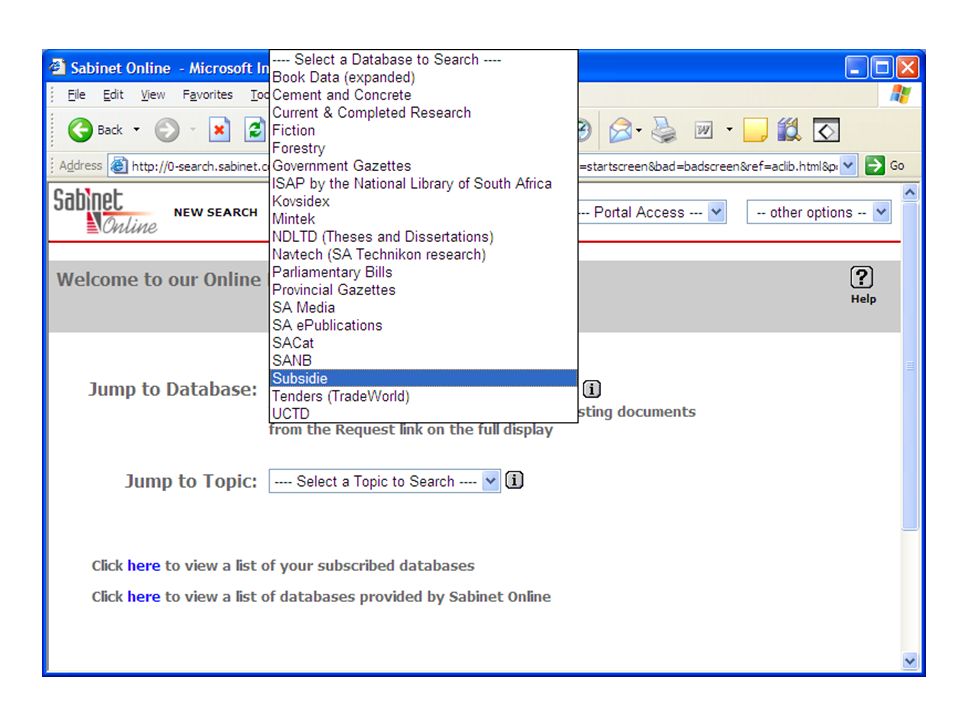
Task: Select ISAP by the National Library option
Action: pyautogui.click(x=423, y=184)
